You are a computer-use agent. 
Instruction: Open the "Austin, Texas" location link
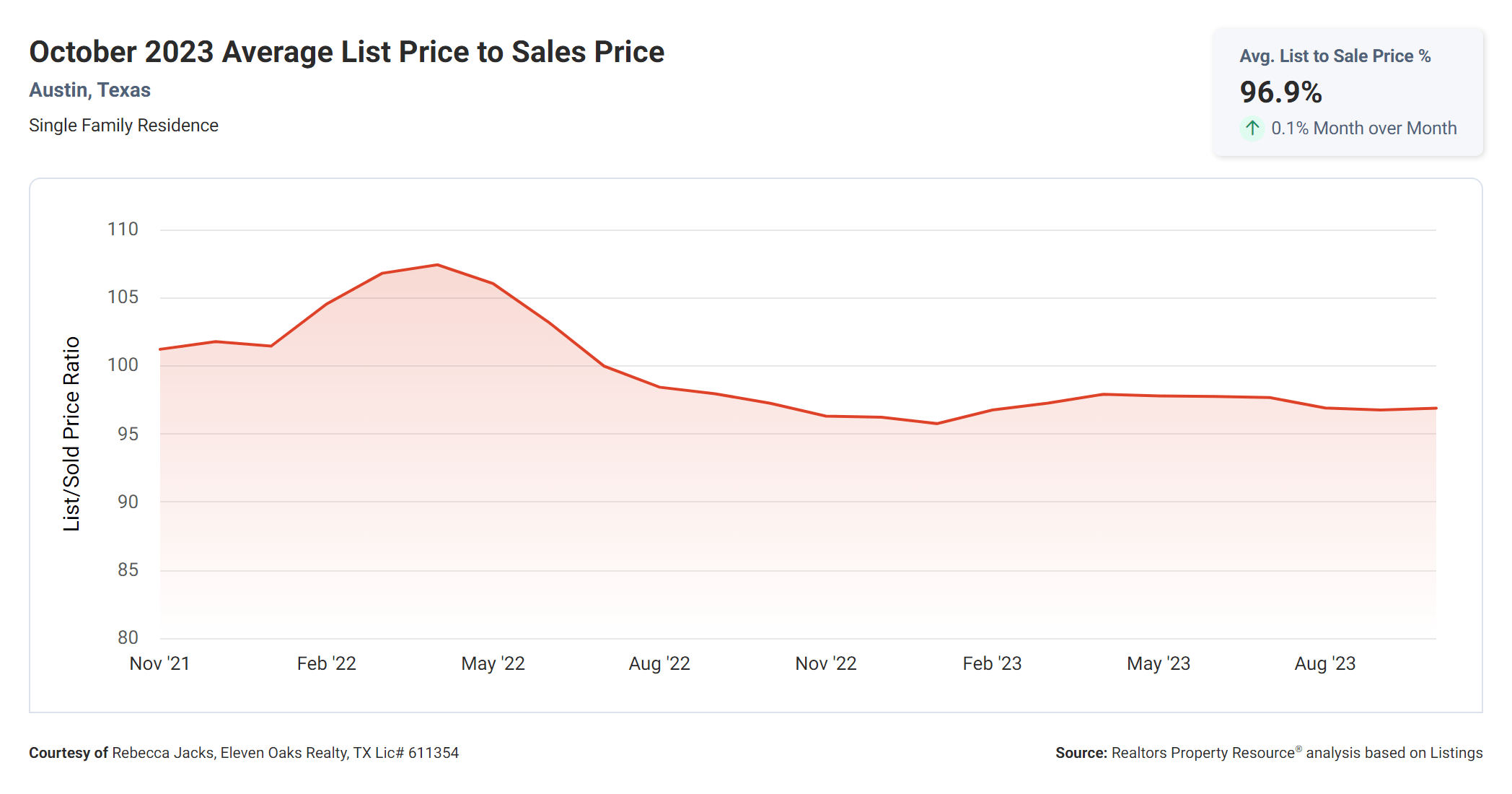point(89,90)
